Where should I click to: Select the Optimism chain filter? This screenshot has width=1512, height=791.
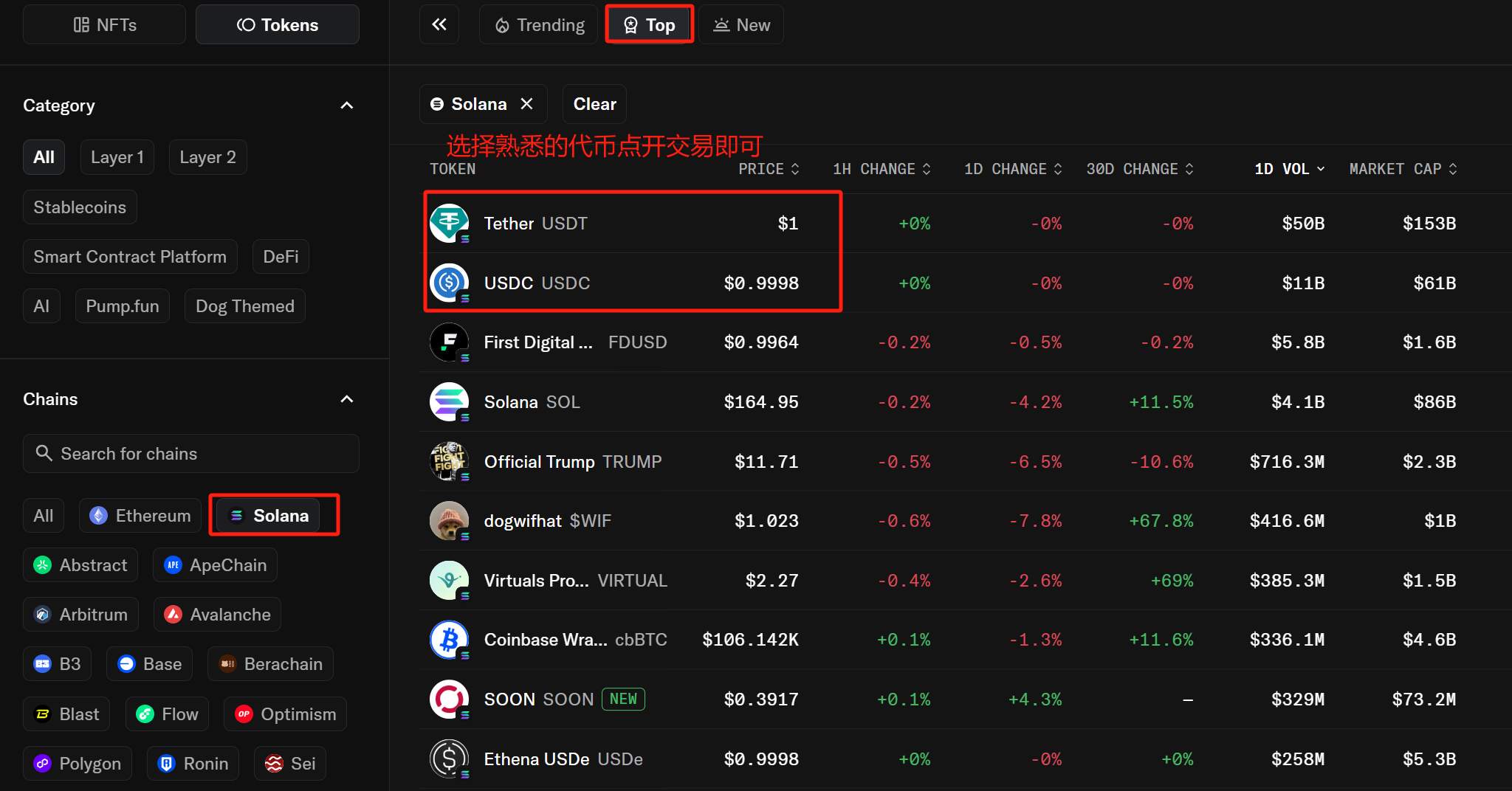click(286, 714)
